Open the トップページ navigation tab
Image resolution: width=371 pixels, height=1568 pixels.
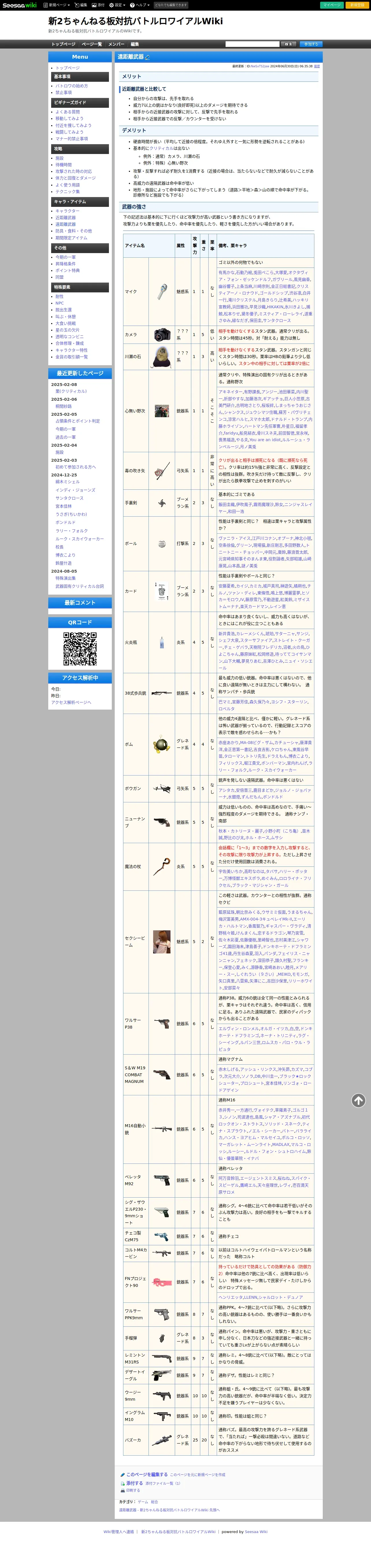pyautogui.click(x=63, y=44)
